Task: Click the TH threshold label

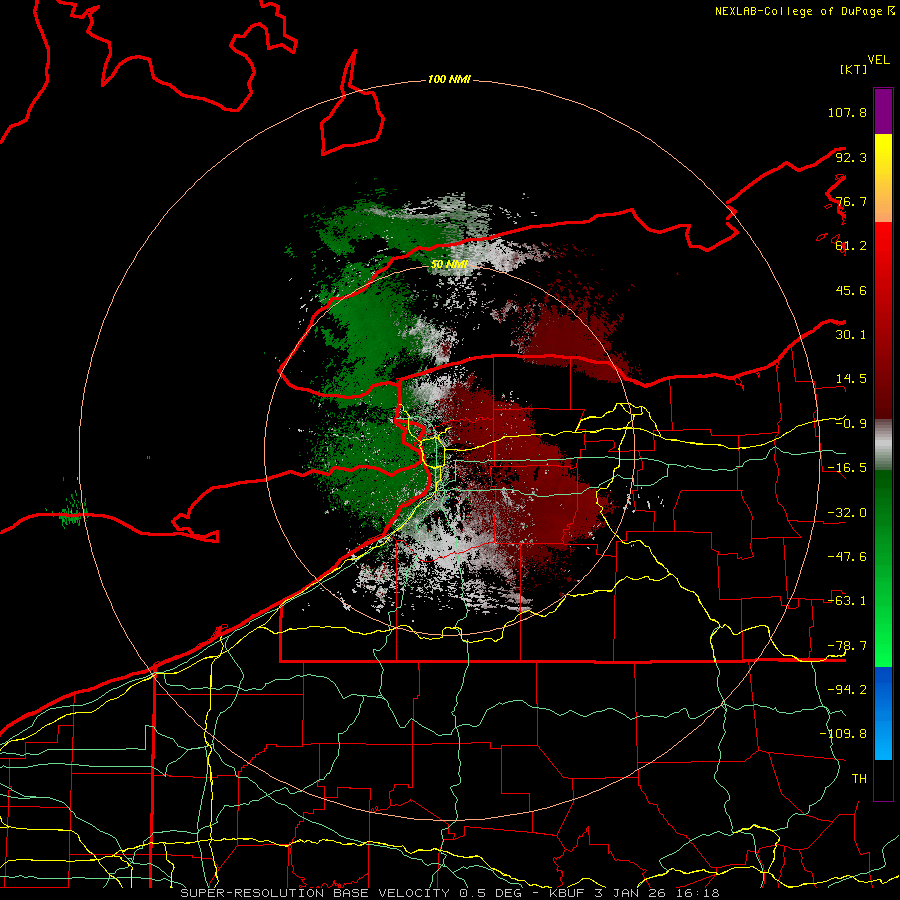Action: pos(859,778)
